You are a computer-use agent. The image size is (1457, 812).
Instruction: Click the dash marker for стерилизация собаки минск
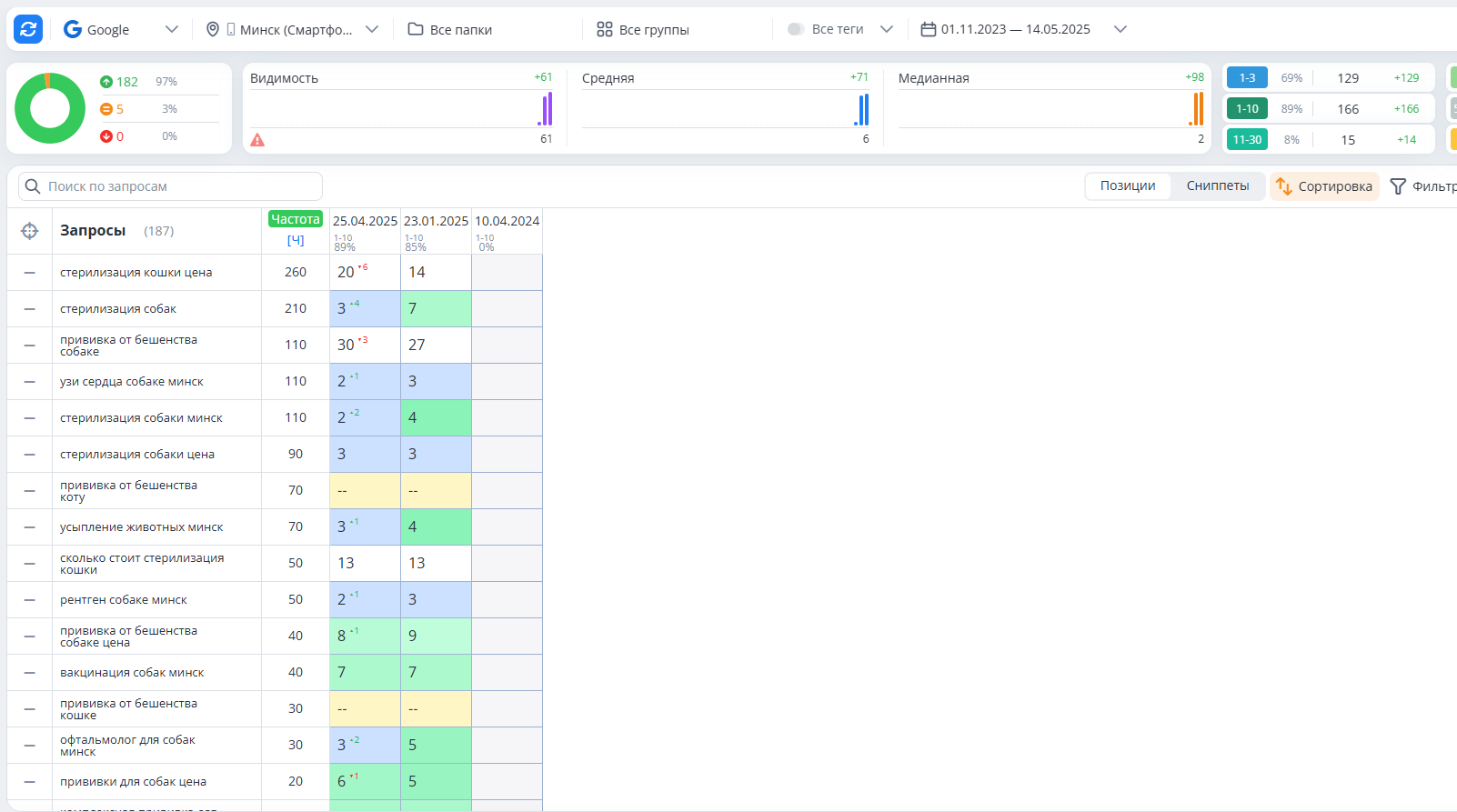pos(30,418)
